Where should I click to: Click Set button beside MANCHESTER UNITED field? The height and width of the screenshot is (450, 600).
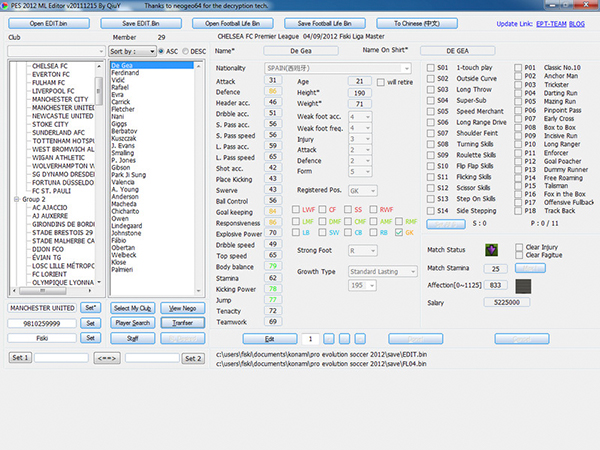point(91,308)
